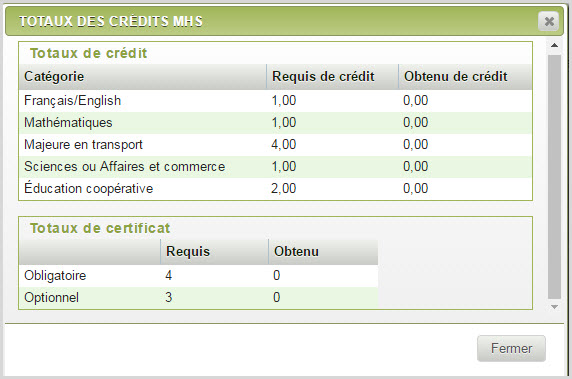Click the scrollbar up arrow

[554, 46]
